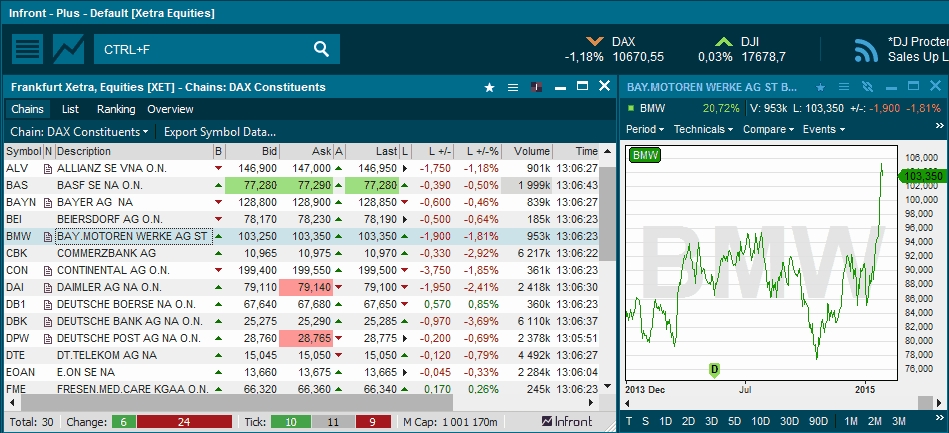Select the E.ON SE NA row
Viewport: 949px width, 433px height.
click(301, 372)
